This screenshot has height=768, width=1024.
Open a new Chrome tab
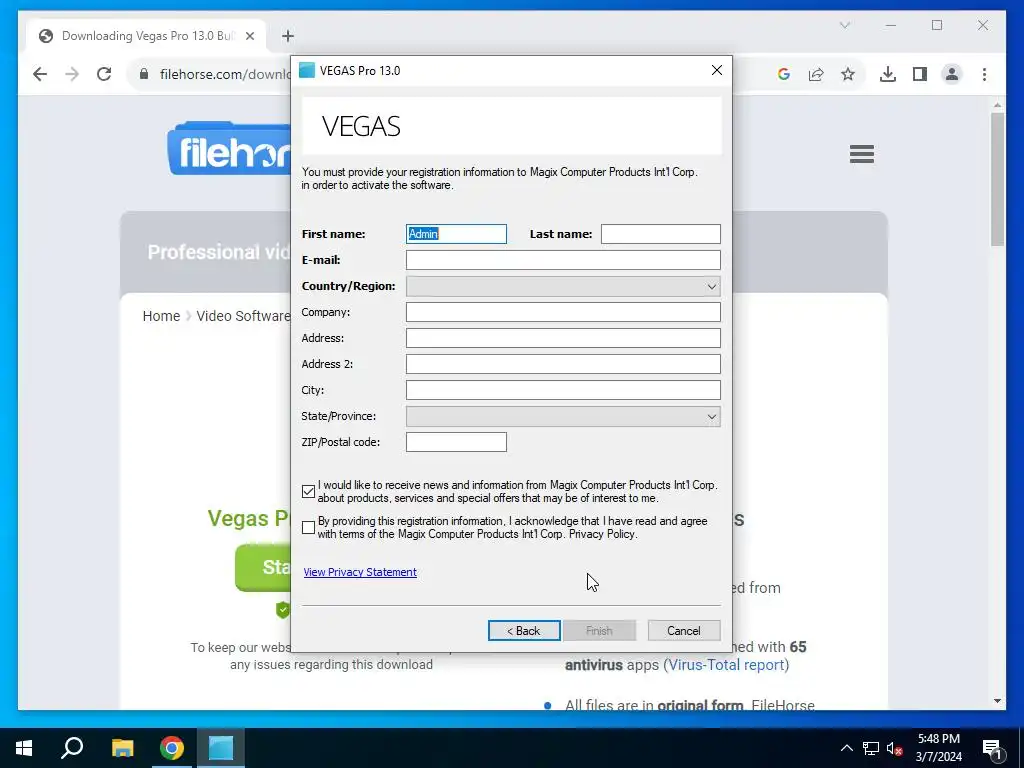[x=288, y=36]
